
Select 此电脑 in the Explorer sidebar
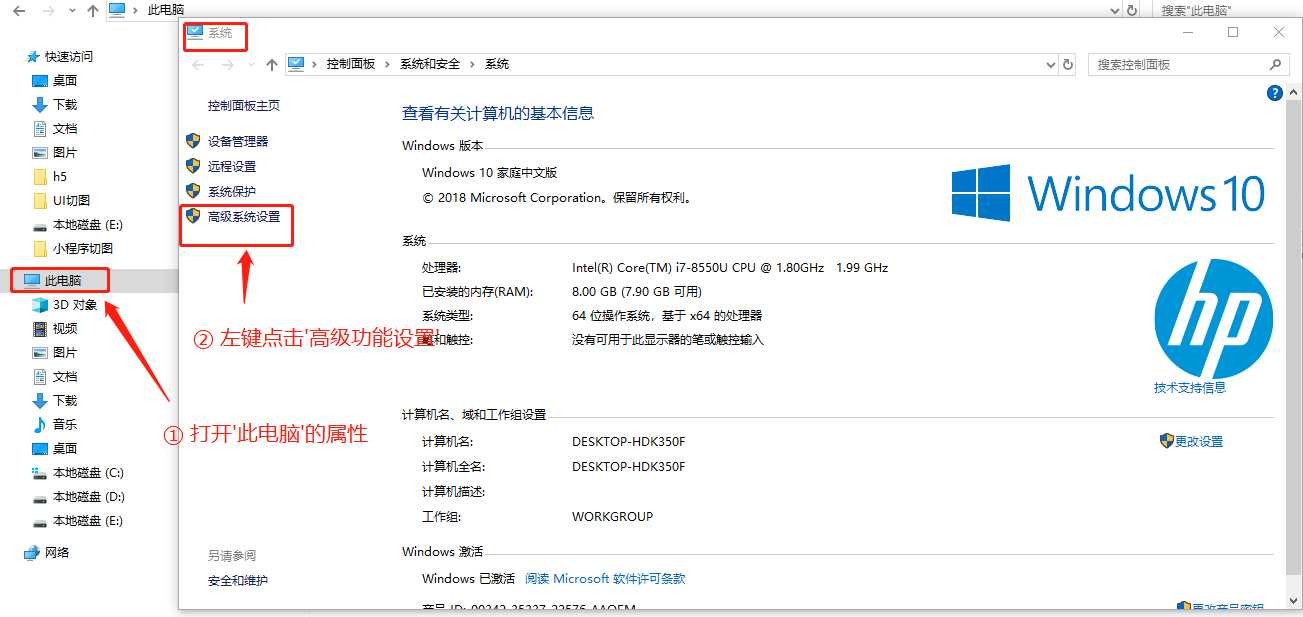point(54,281)
